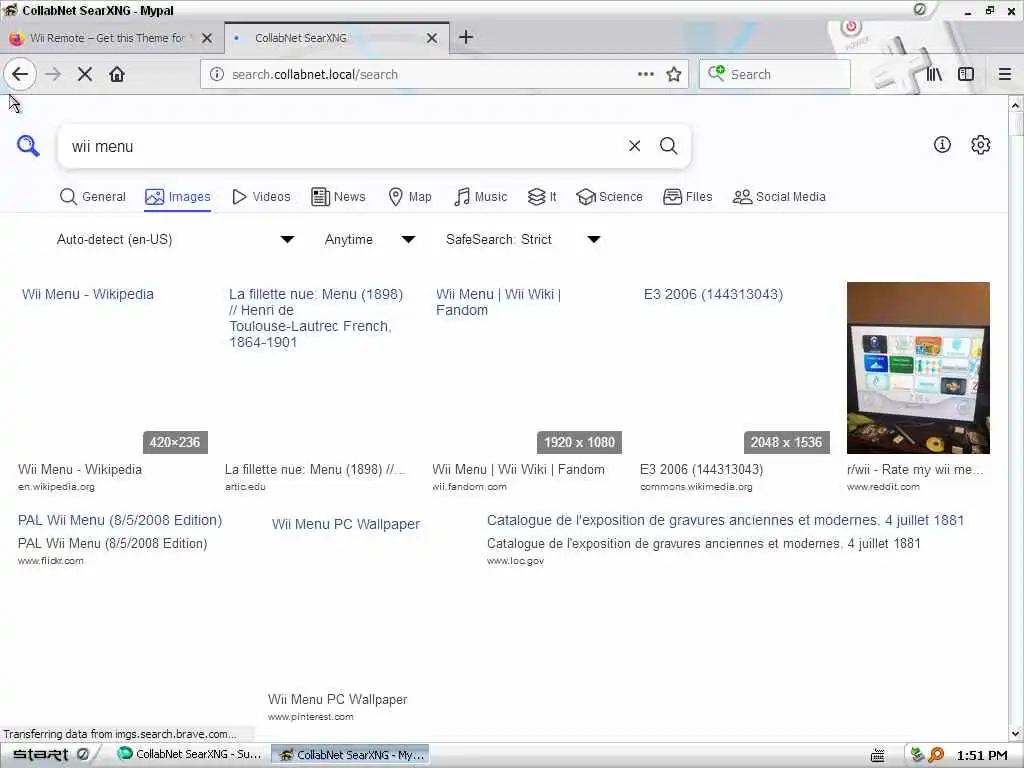Switch to the Videos category tab
The image size is (1024, 768).
(261, 197)
